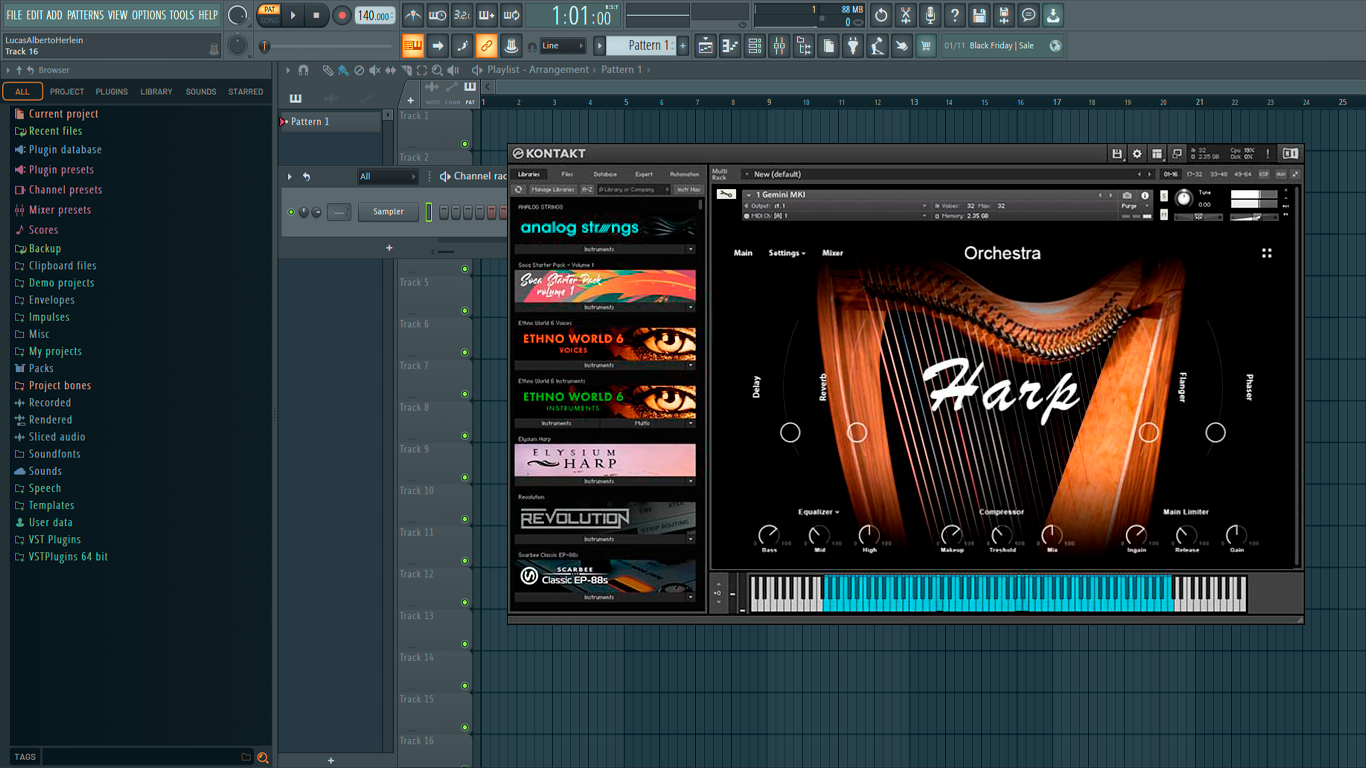Open Kontakt Database tab
This screenshot has height=768, width=1366.
[x=605, y=174]
